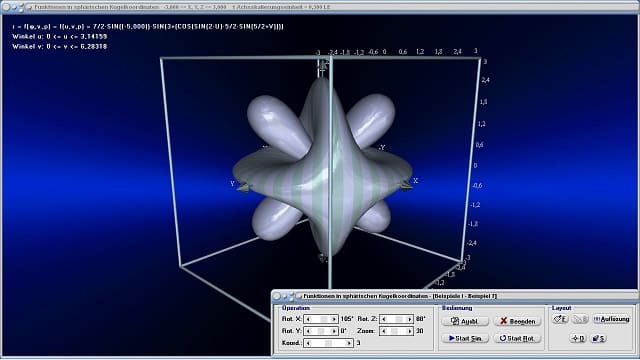Viewport: 640px width, 360px height.
Task: Click the Rot. X slider thumb
Action: (x=324, y=319)
